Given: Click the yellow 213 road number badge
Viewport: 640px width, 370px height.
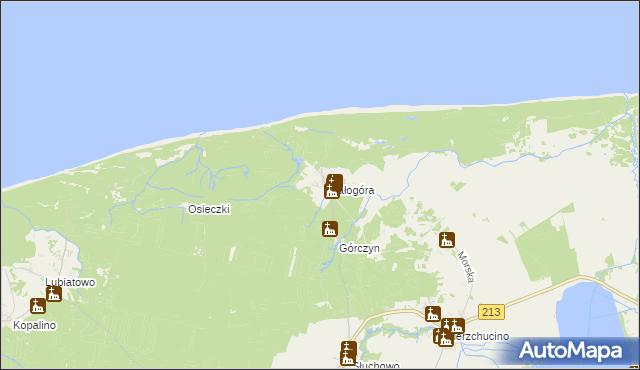Looking at the screenshot, I should [x=491, y=312].
